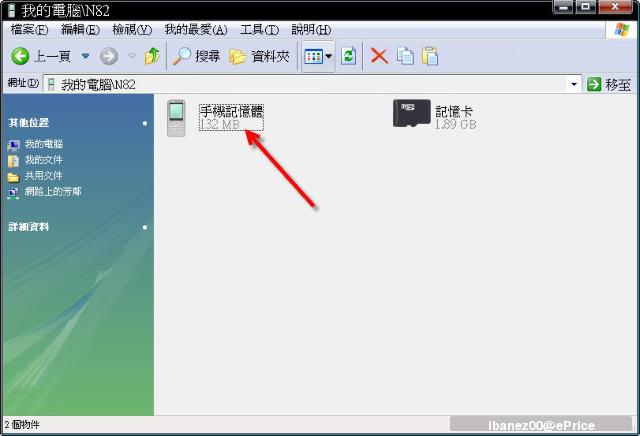
Task: Minimize the N82 explorer window
Action: (563, 7)
